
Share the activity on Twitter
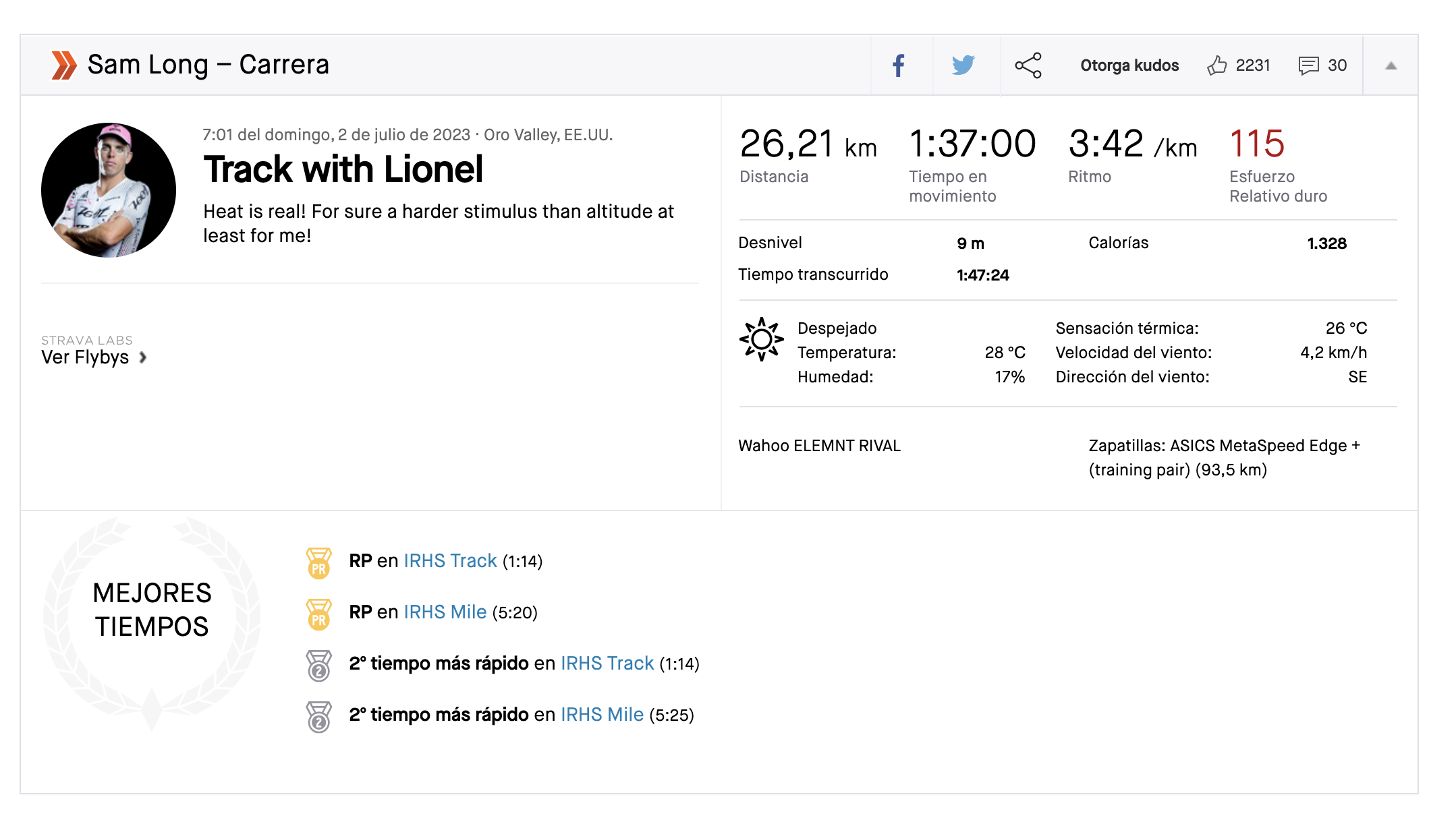[x=963, y=65]
